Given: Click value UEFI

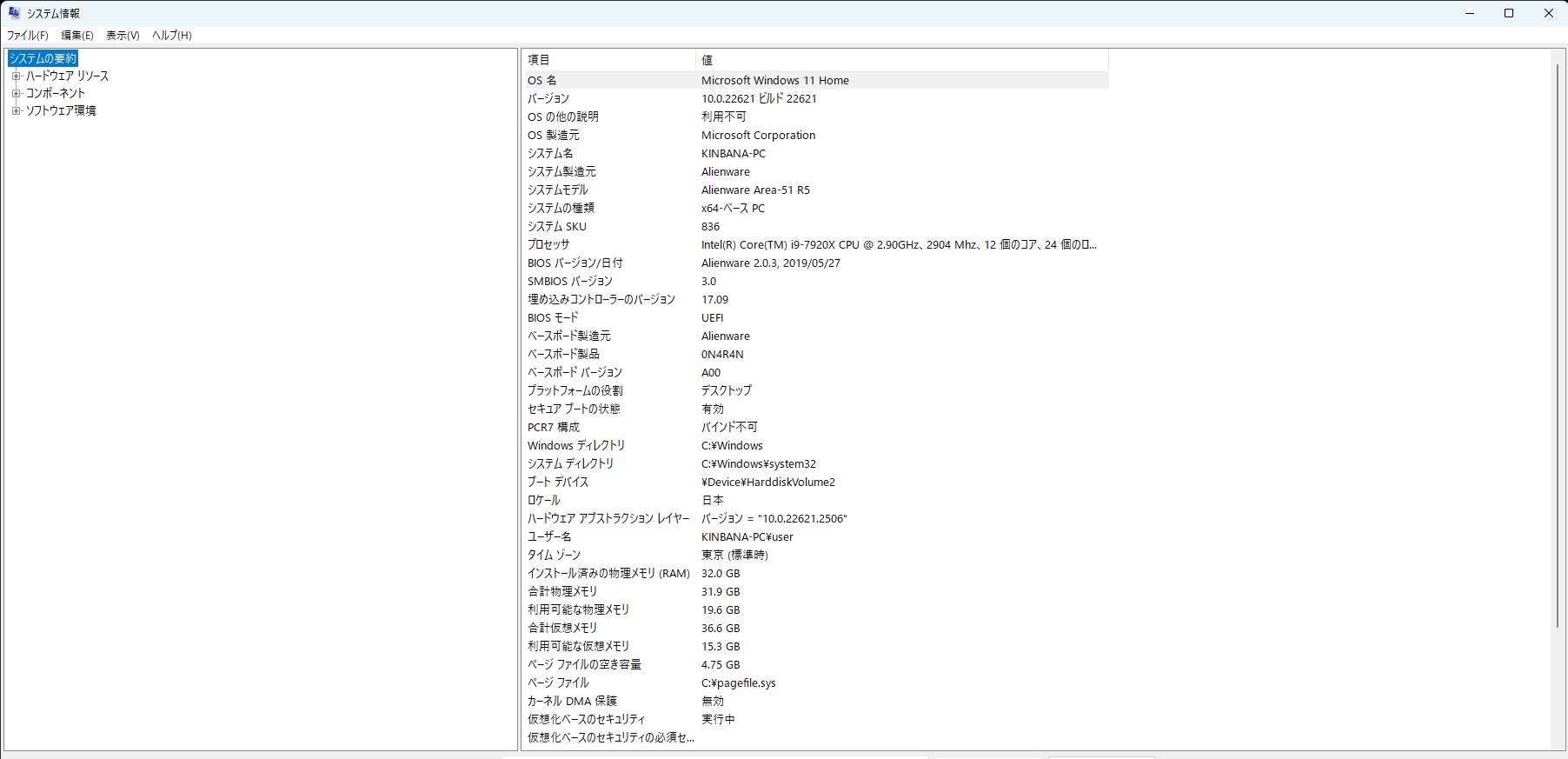Looking at the screenshot, I should [712, 317].
